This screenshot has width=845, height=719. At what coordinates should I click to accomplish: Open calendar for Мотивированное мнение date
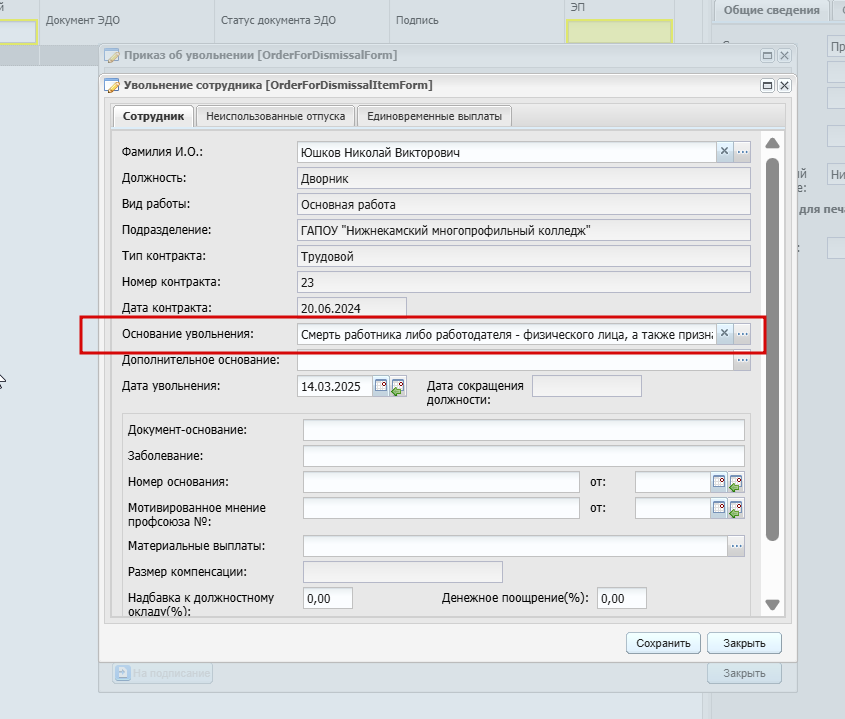[719, 508]
